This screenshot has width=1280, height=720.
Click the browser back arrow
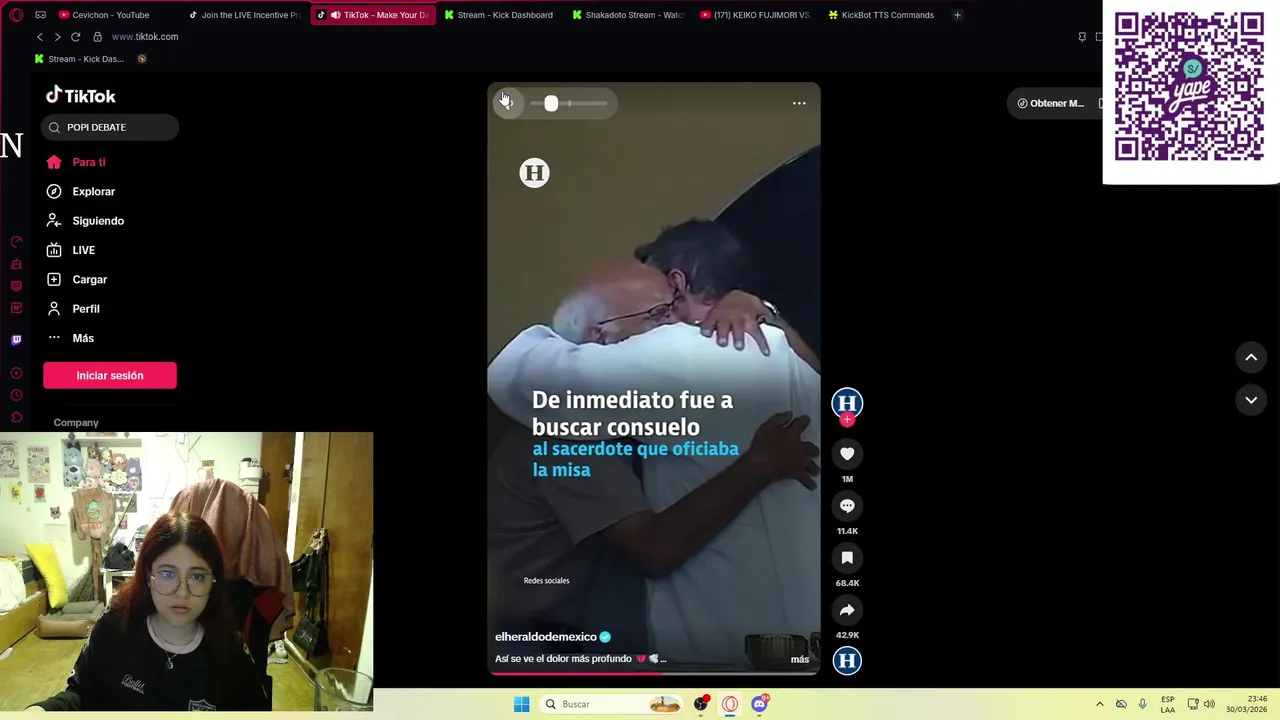tap(40, 37)
